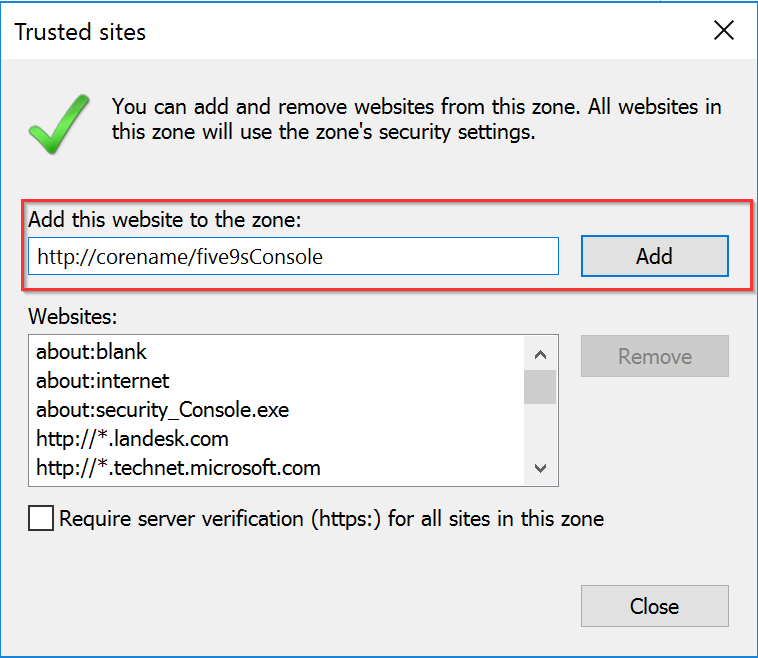758x658 pixels.
Task: Click the Websites list scroll down arrow
Action: point(540,467)
